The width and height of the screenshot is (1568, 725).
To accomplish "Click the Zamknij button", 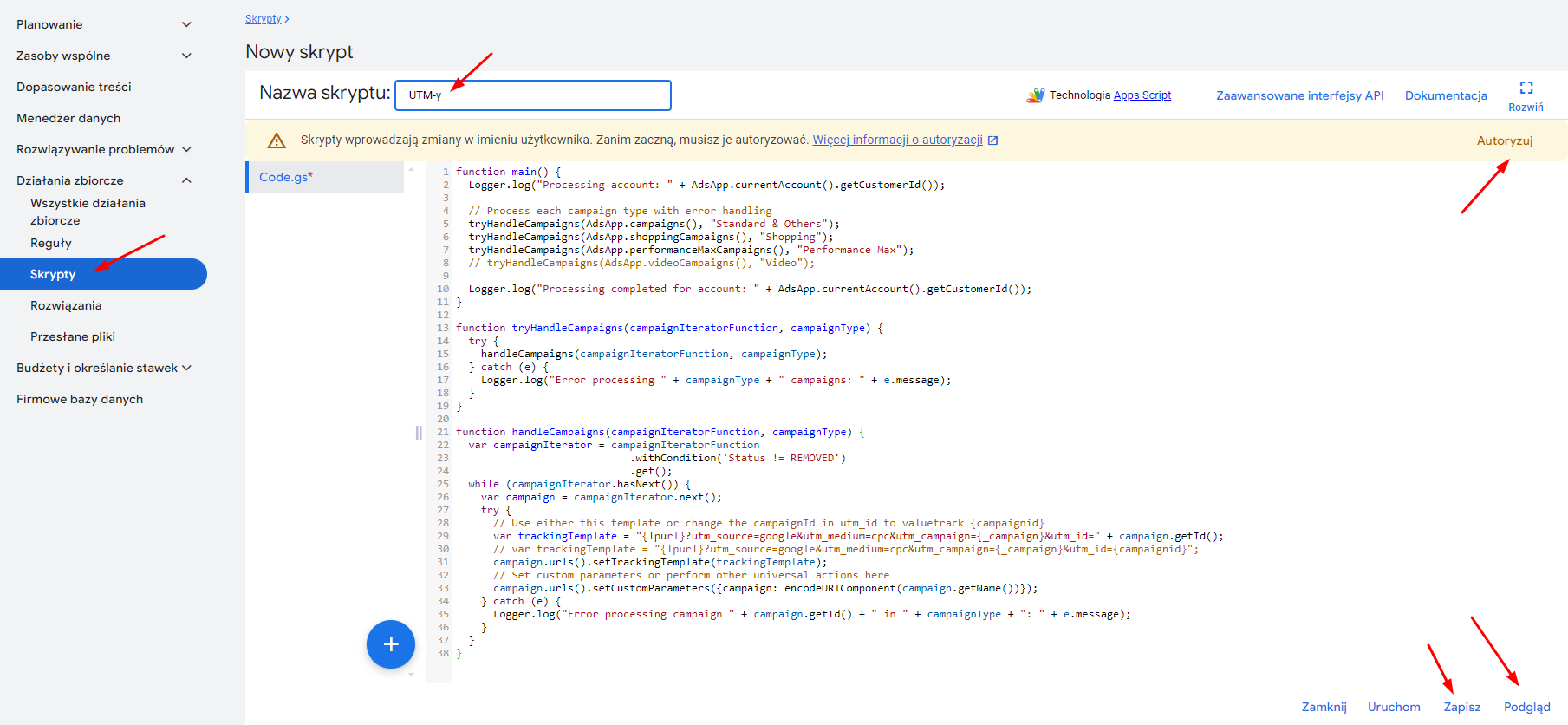I will pyautogui.click(x=1324, y=707).
